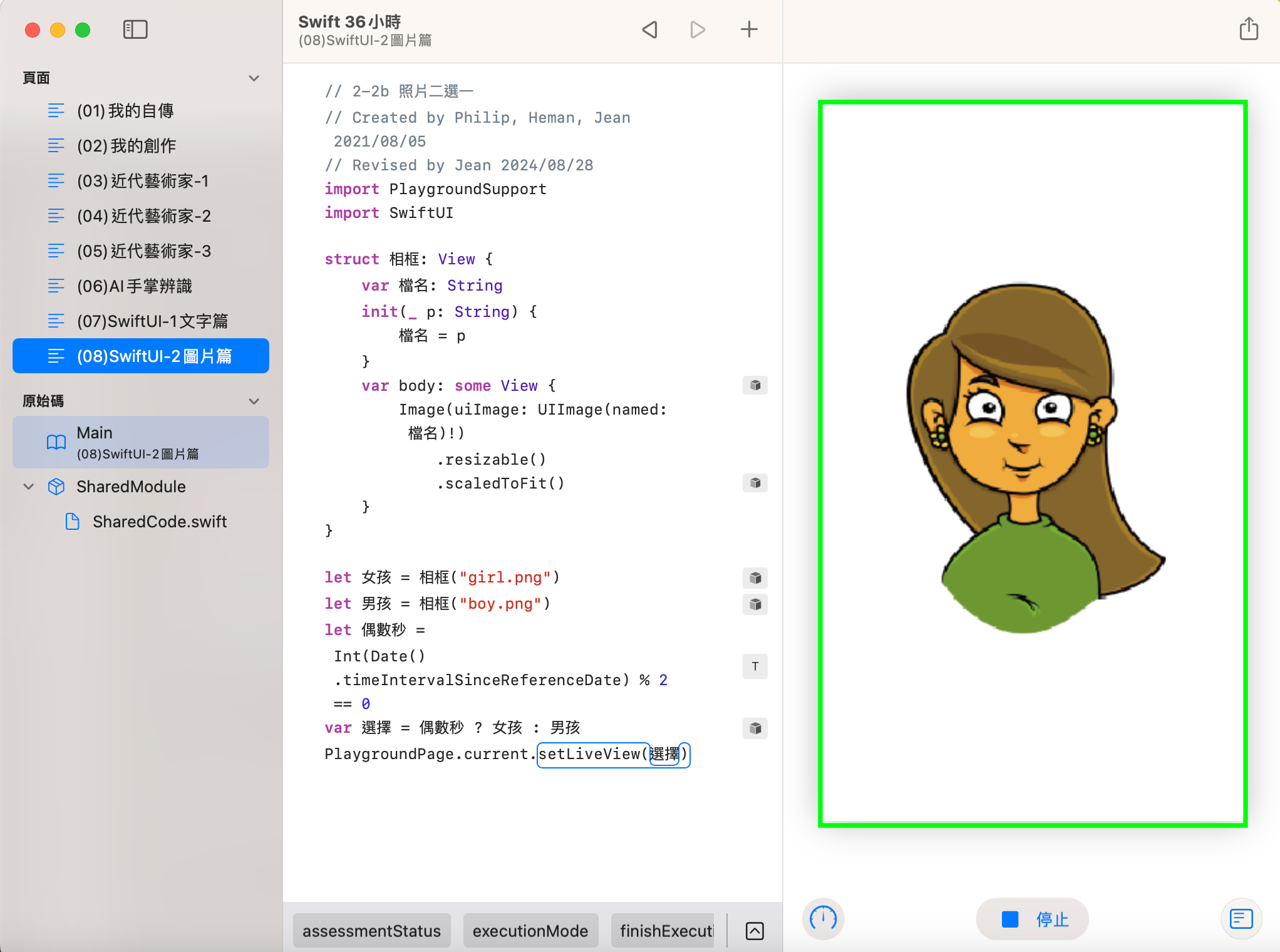1280x952 pixels.
Task: Click the share icon
Action: point(1248,29)
